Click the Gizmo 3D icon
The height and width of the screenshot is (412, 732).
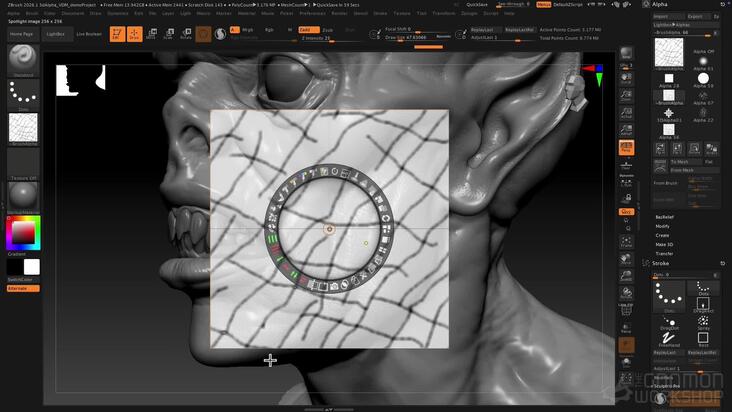[203, 34]
